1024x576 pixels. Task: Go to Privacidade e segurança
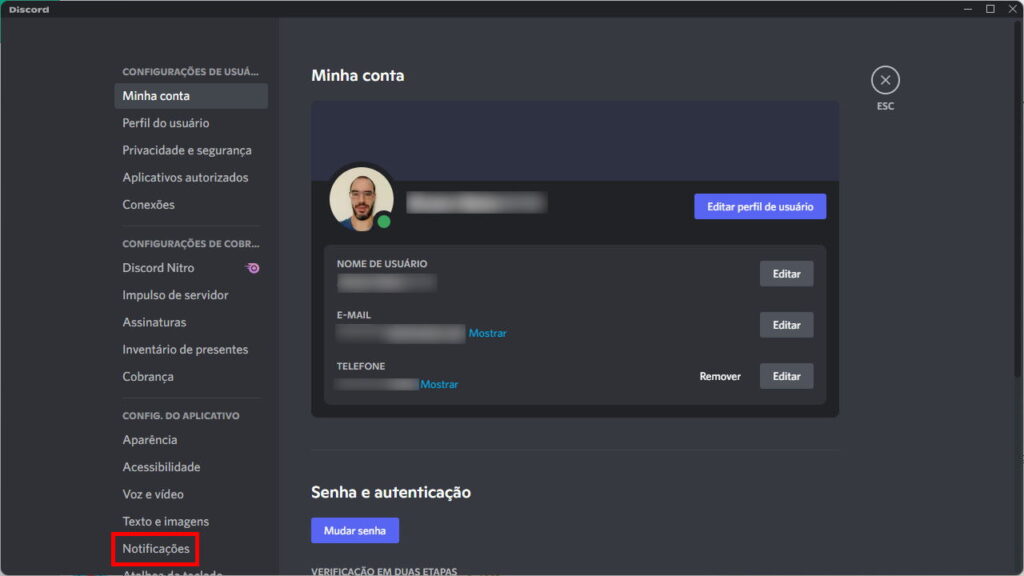click(187, 150)
